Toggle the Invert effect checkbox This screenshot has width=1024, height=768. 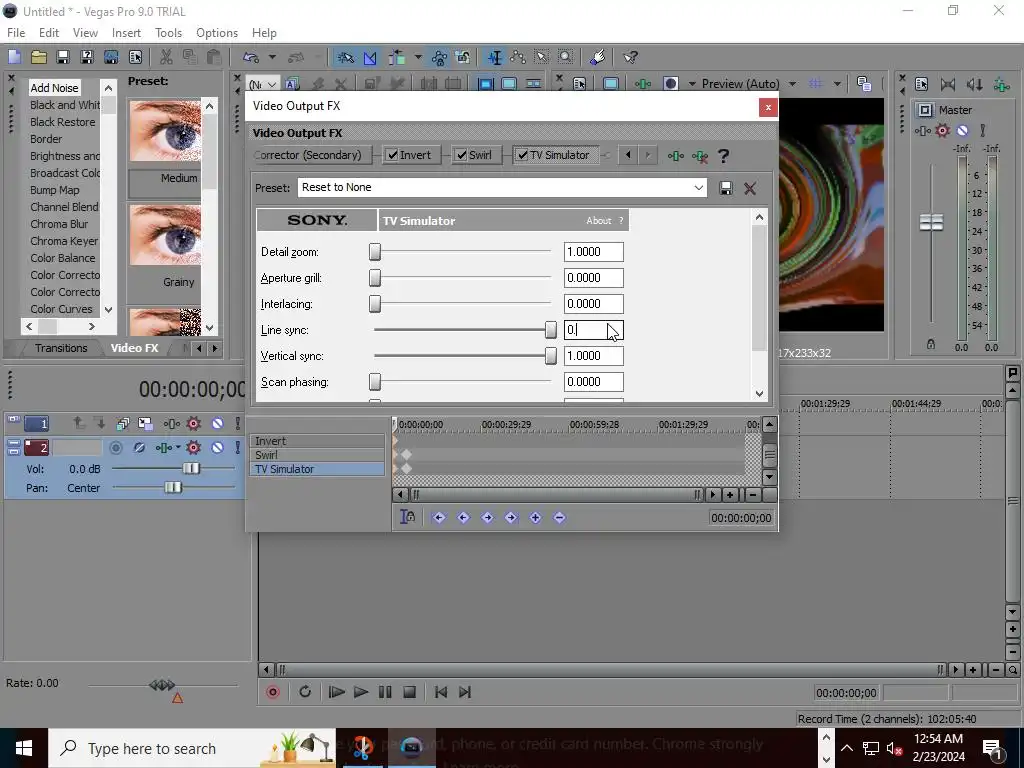point(392,155)
